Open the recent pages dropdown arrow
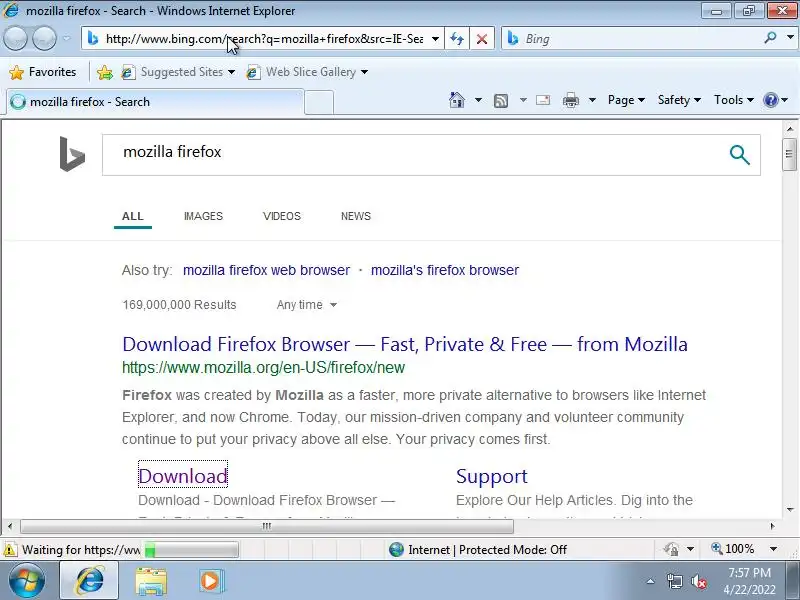Viewport: 800px width, 600px height. click(x=67, y=38)
